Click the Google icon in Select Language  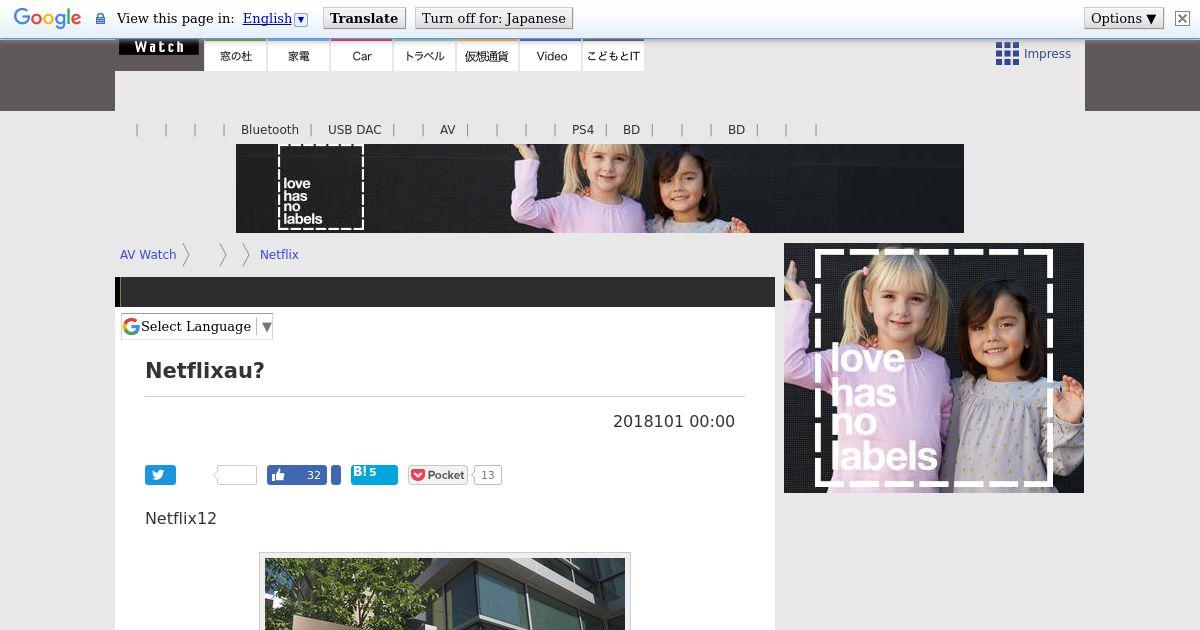[x=131, y=326]
